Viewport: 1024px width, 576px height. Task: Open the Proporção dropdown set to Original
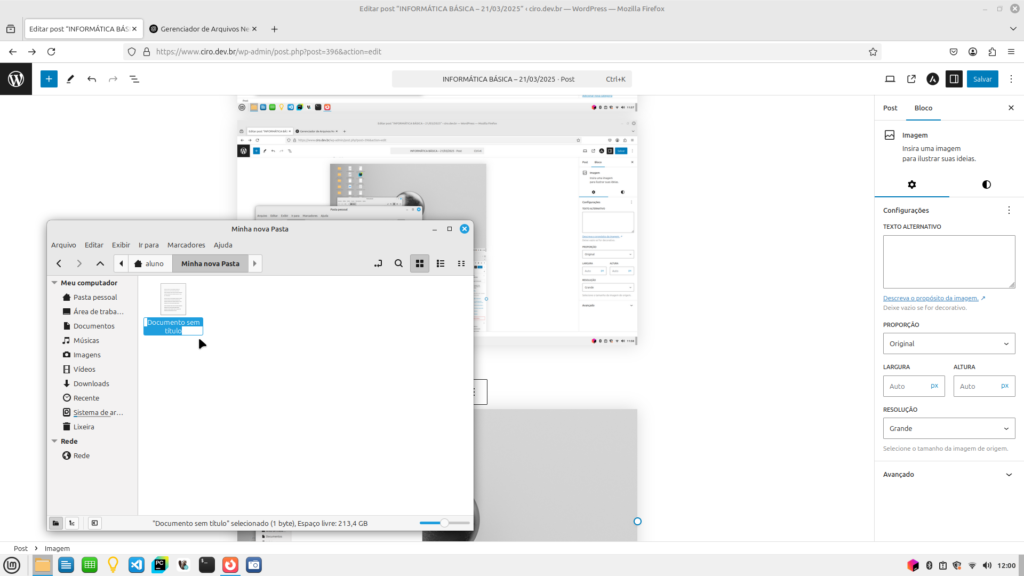949,343
